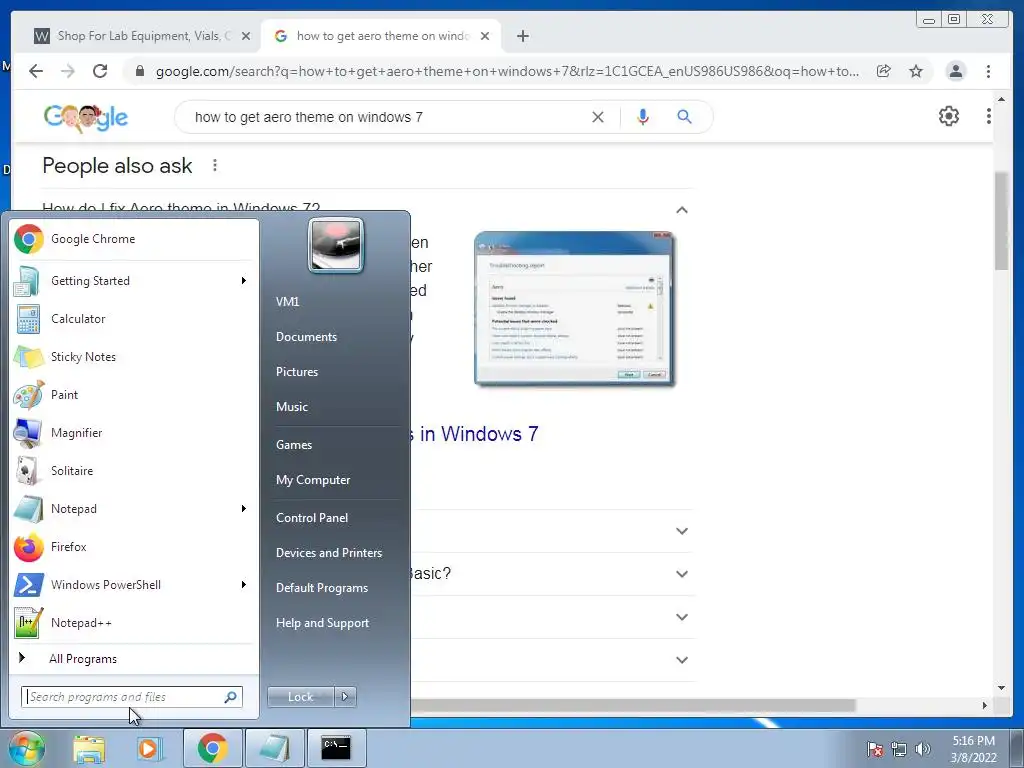Open My Computer from Start menu

coord(313,480)
